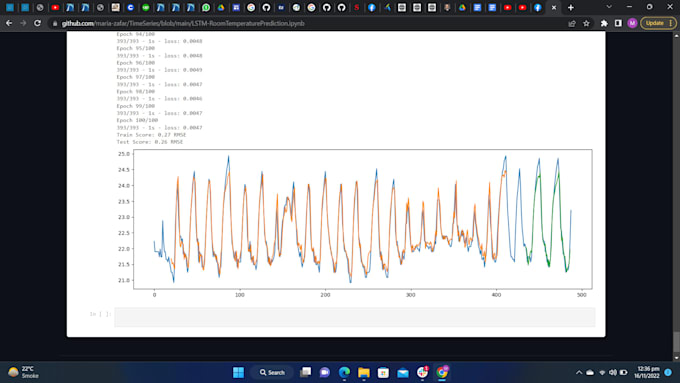Image resolution: width=680 pixels, height=383 pixels.
Task: Open the purple M profile avatar
Action: pos(632,23)
